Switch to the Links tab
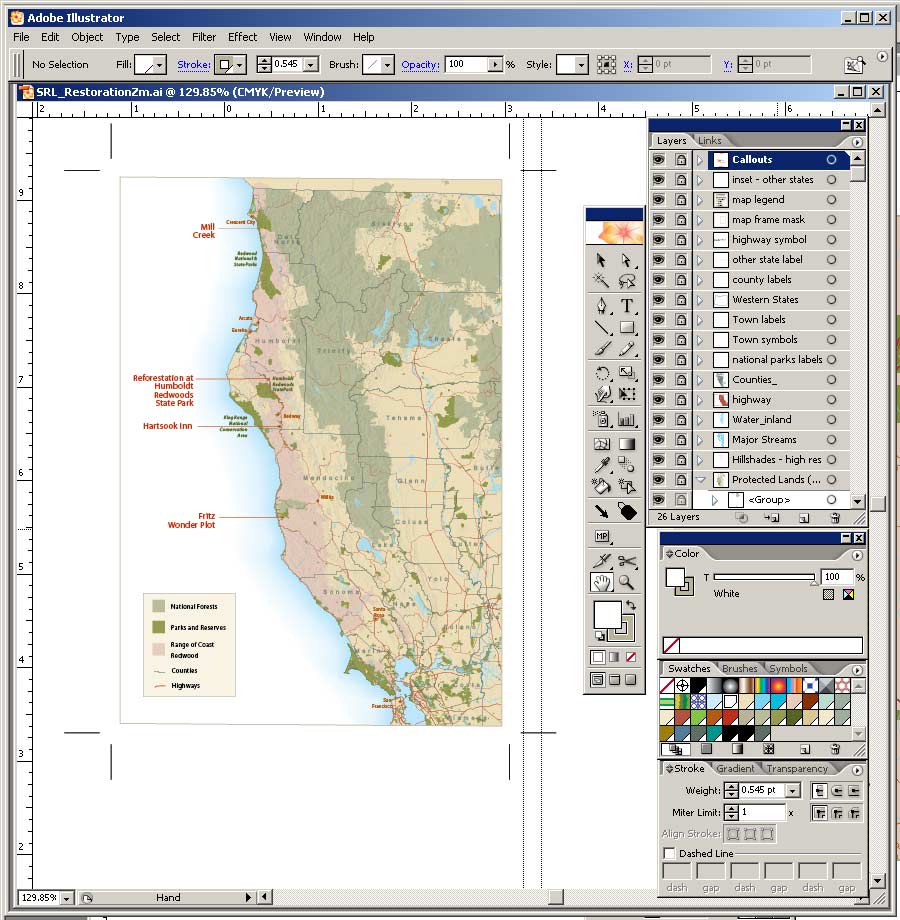 [x=709, y=140]
